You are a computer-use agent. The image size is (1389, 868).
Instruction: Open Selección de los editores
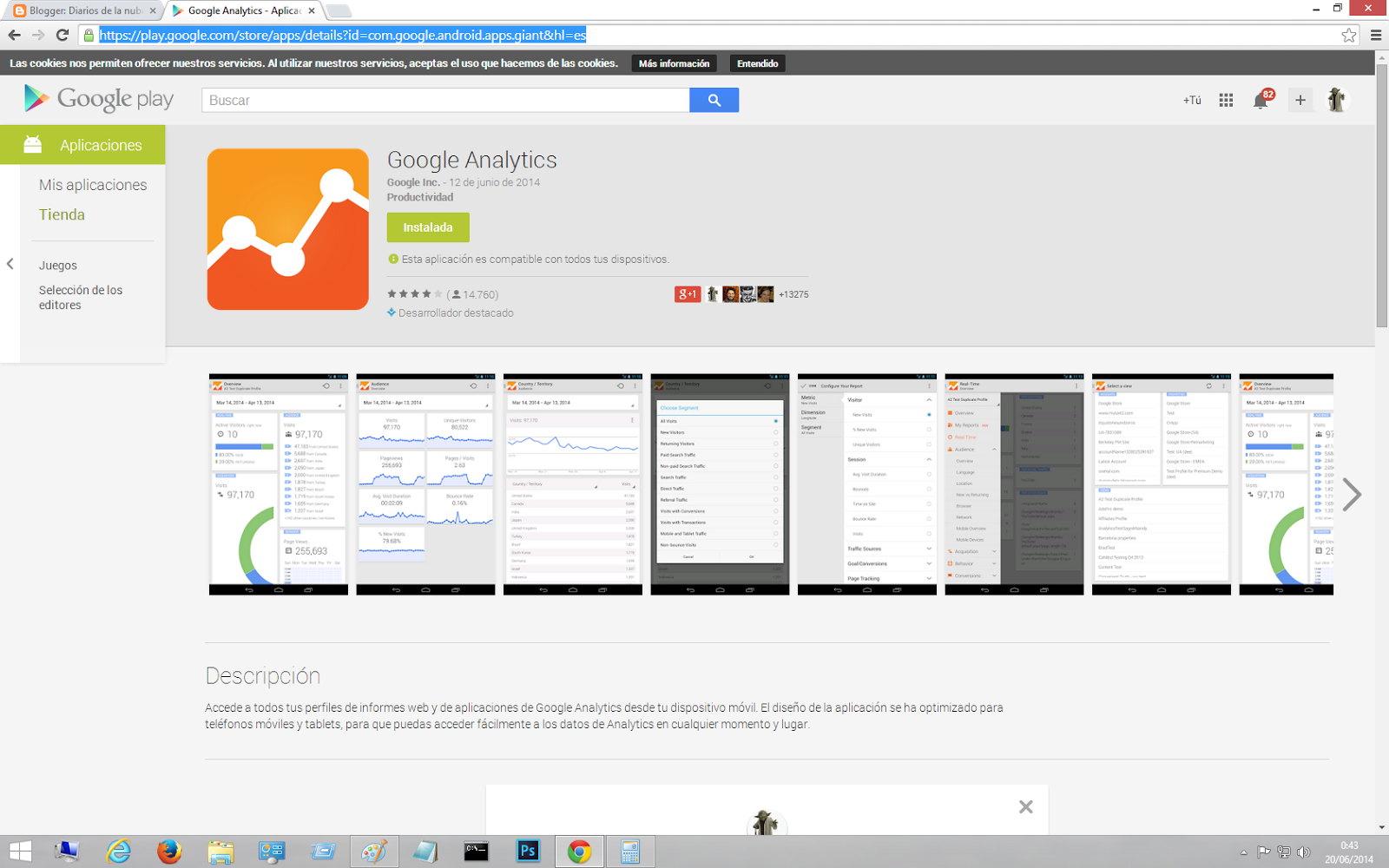[81, 298]
